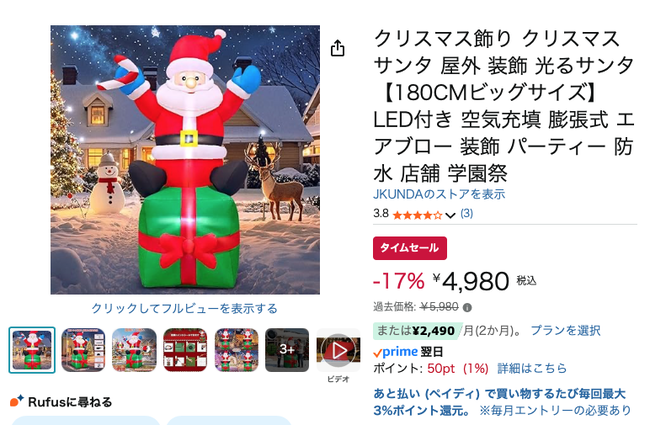This screenshot has height=425, width=650.
Task: Select the red green accessories thumbnail
Action: click(185, 350)
